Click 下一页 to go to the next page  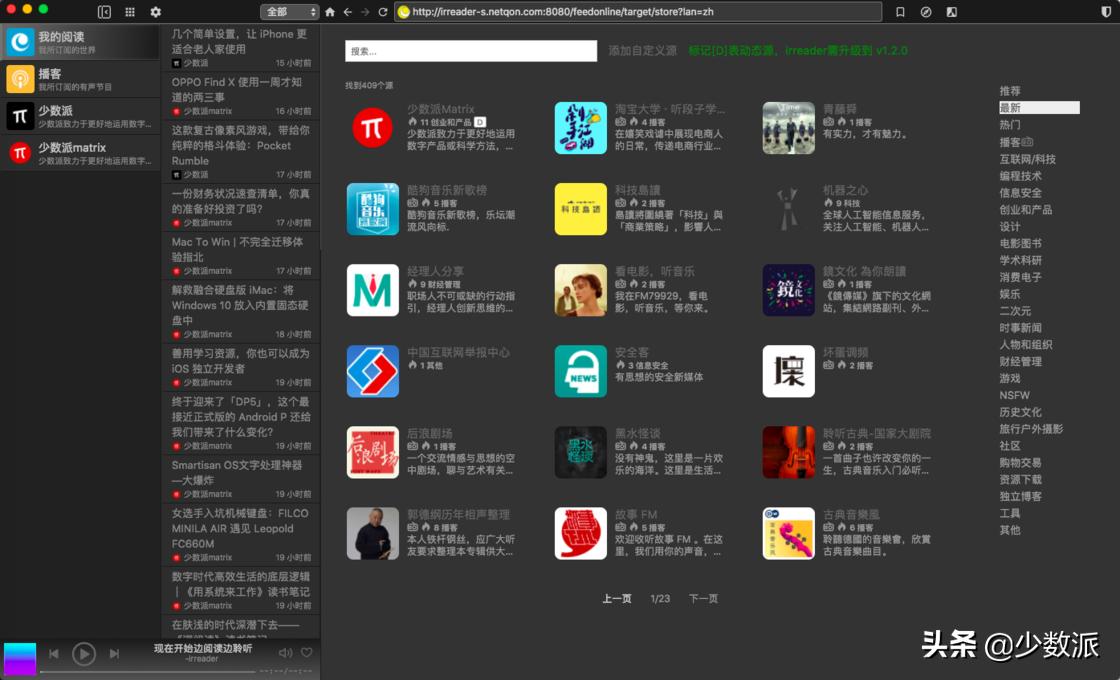click(x=702, y=596)
